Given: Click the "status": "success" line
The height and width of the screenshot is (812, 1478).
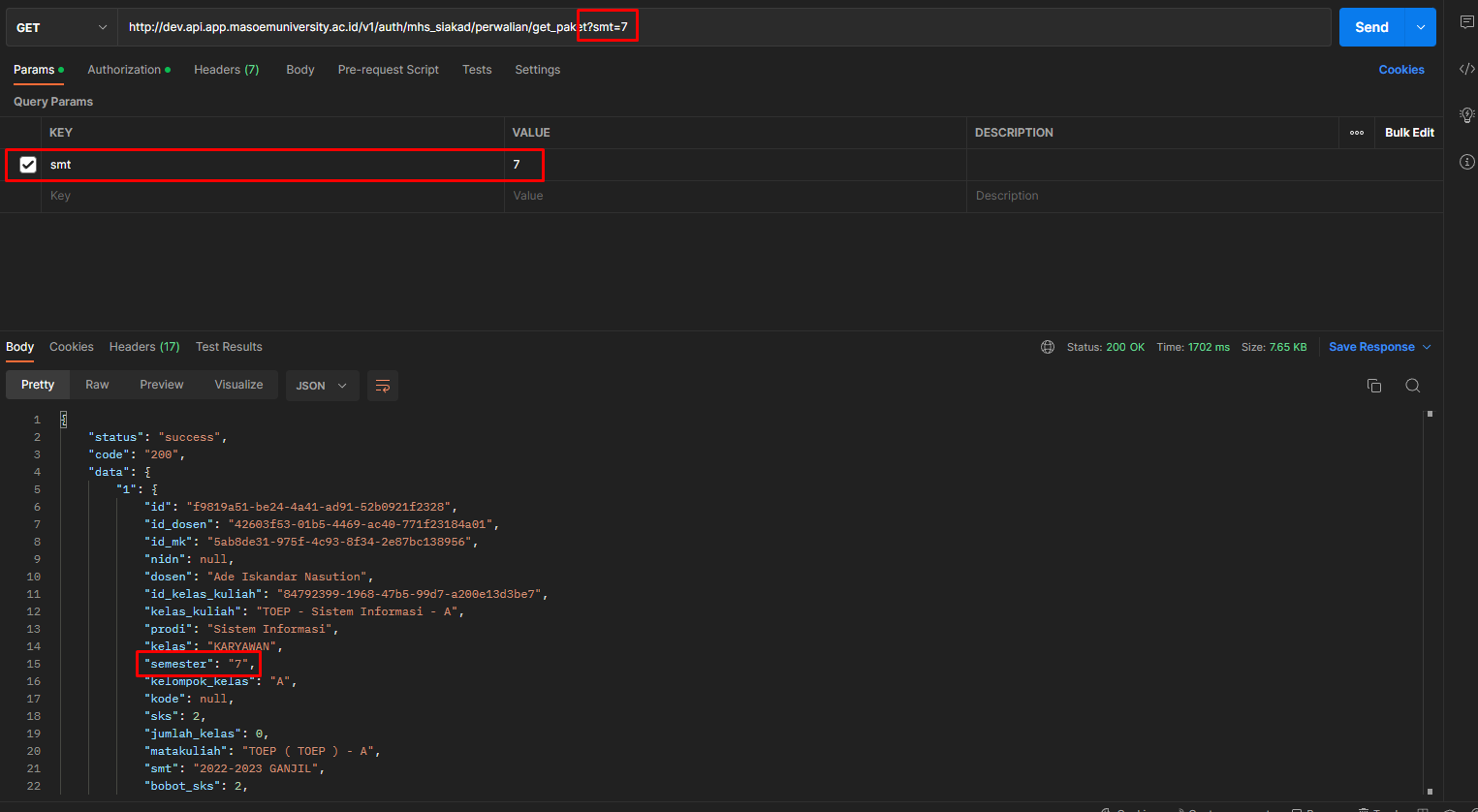Looking at the screenshot, I should (157, 437).
